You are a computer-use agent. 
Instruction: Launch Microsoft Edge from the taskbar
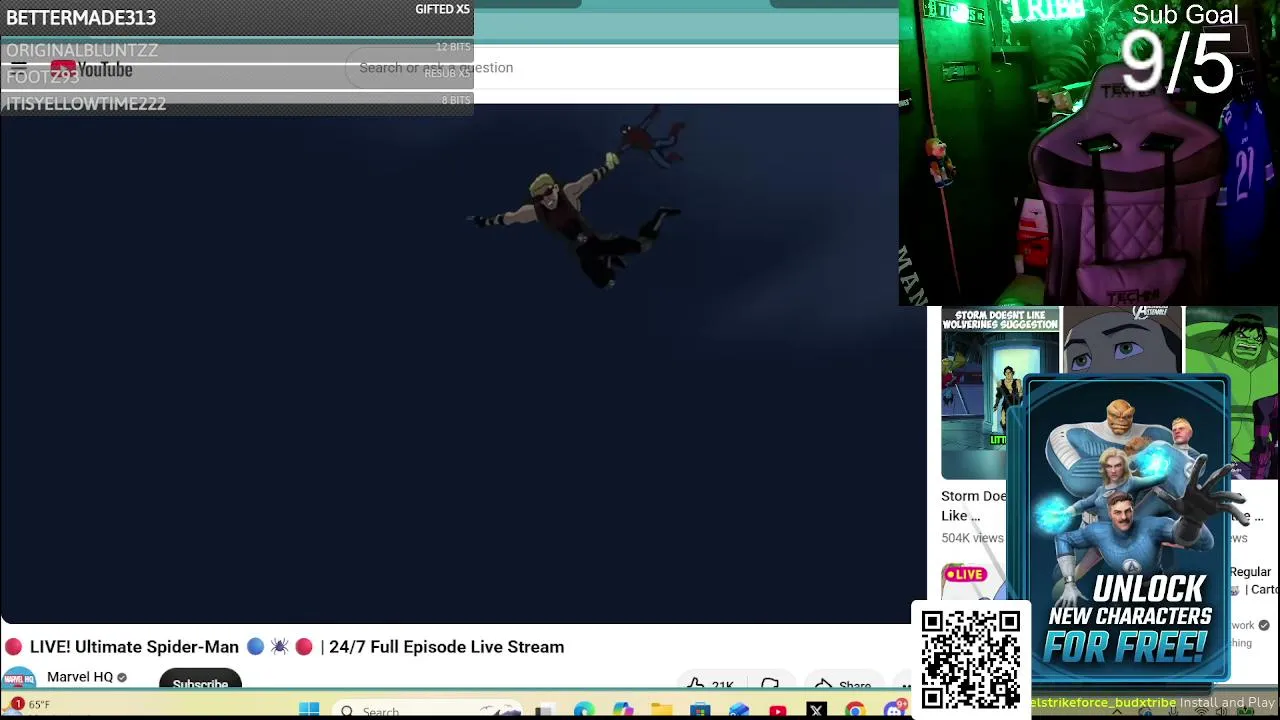[584, 710]
